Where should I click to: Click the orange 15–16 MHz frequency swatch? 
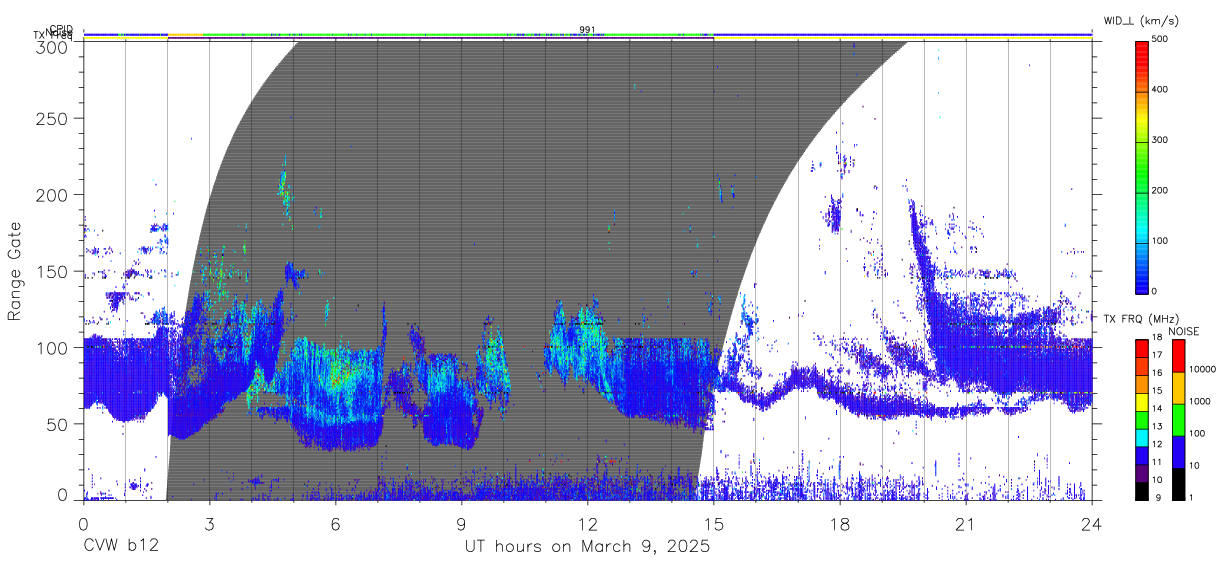tap(1142, 384)
